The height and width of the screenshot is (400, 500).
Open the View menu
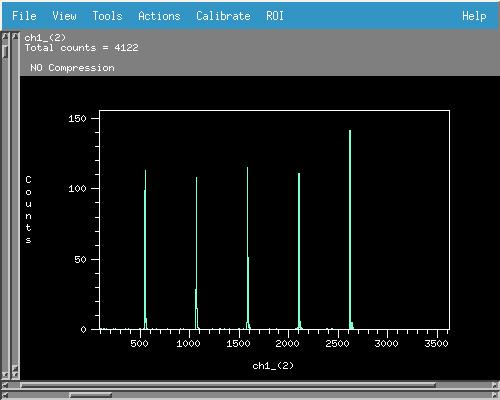[64, 16]
